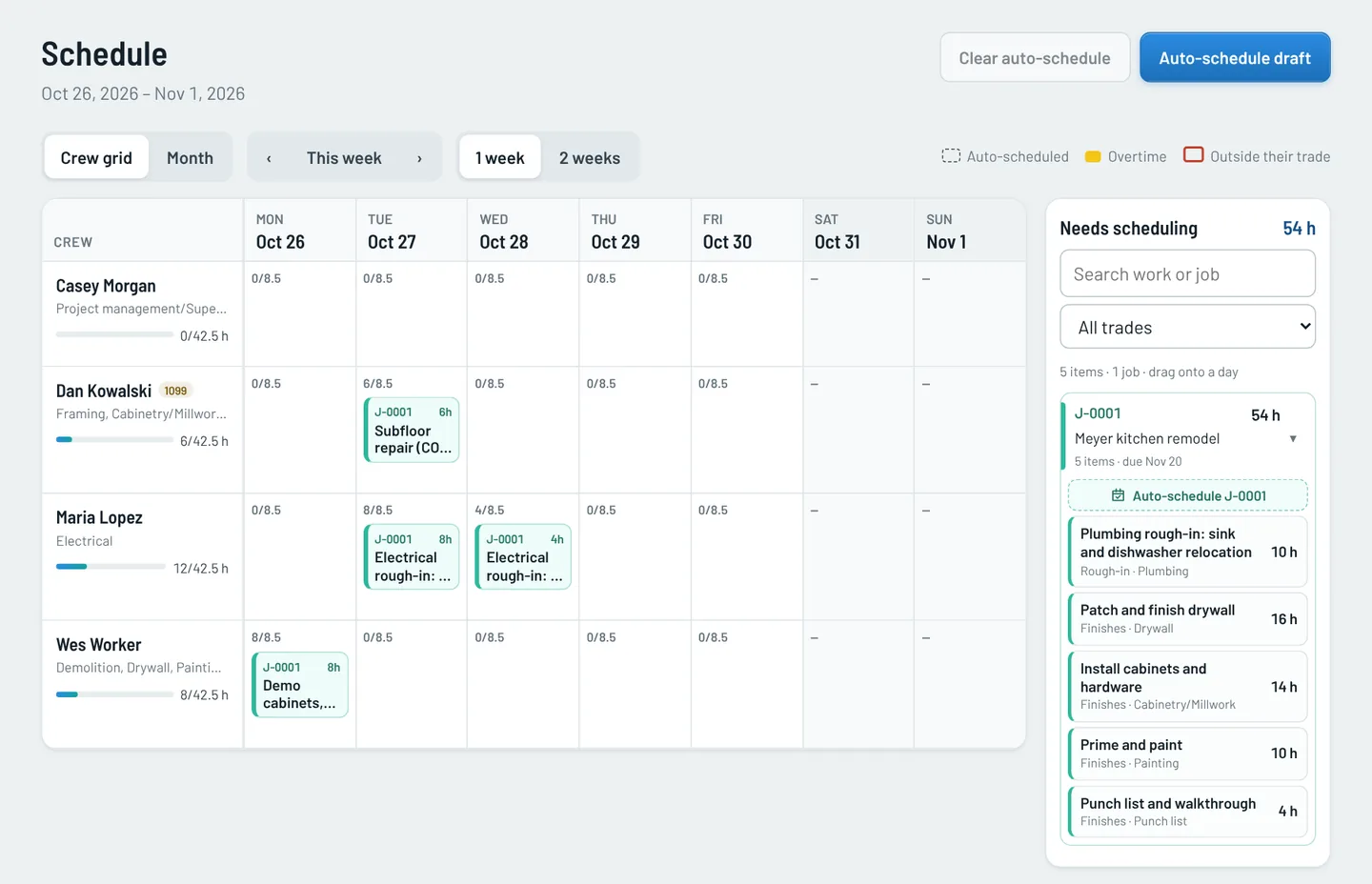Click Wes Worker's 8/42.5 h total
Image resolution: width=1372 pixels, height=884 pixels.
(204, 695)
